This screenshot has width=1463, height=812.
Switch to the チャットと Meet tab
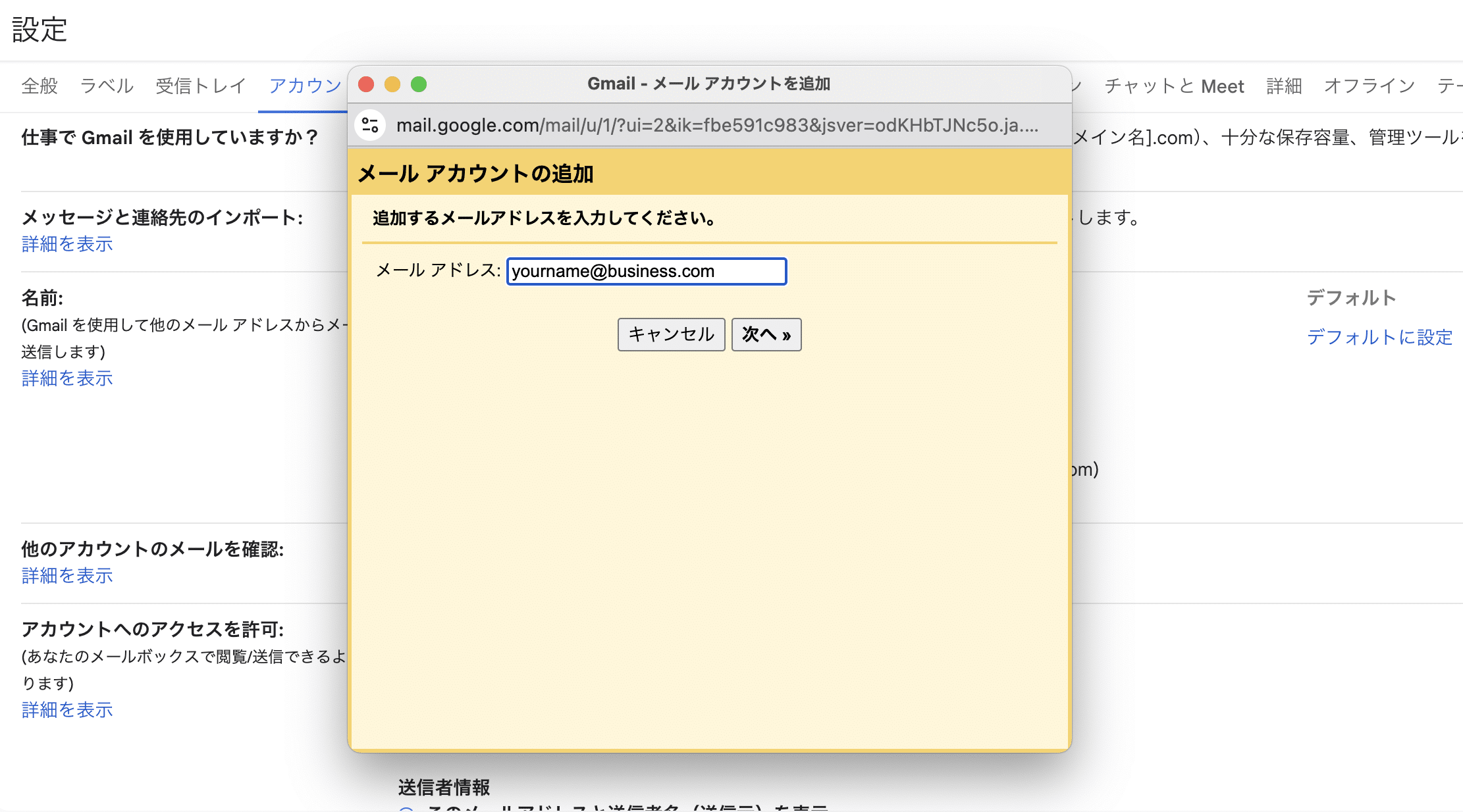(x=1174, y=86)
